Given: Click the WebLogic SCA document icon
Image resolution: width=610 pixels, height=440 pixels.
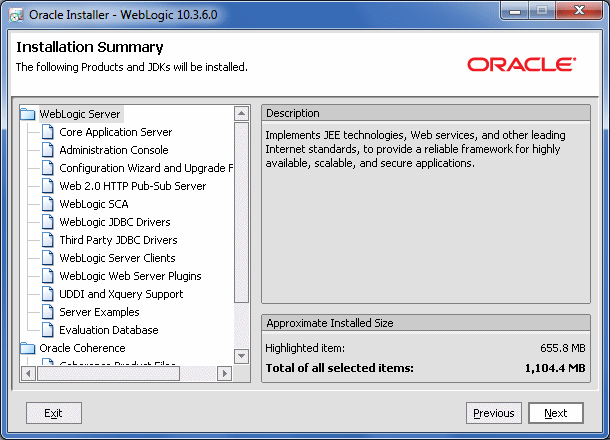Looking at the screenshot, I should coord(48,204).
